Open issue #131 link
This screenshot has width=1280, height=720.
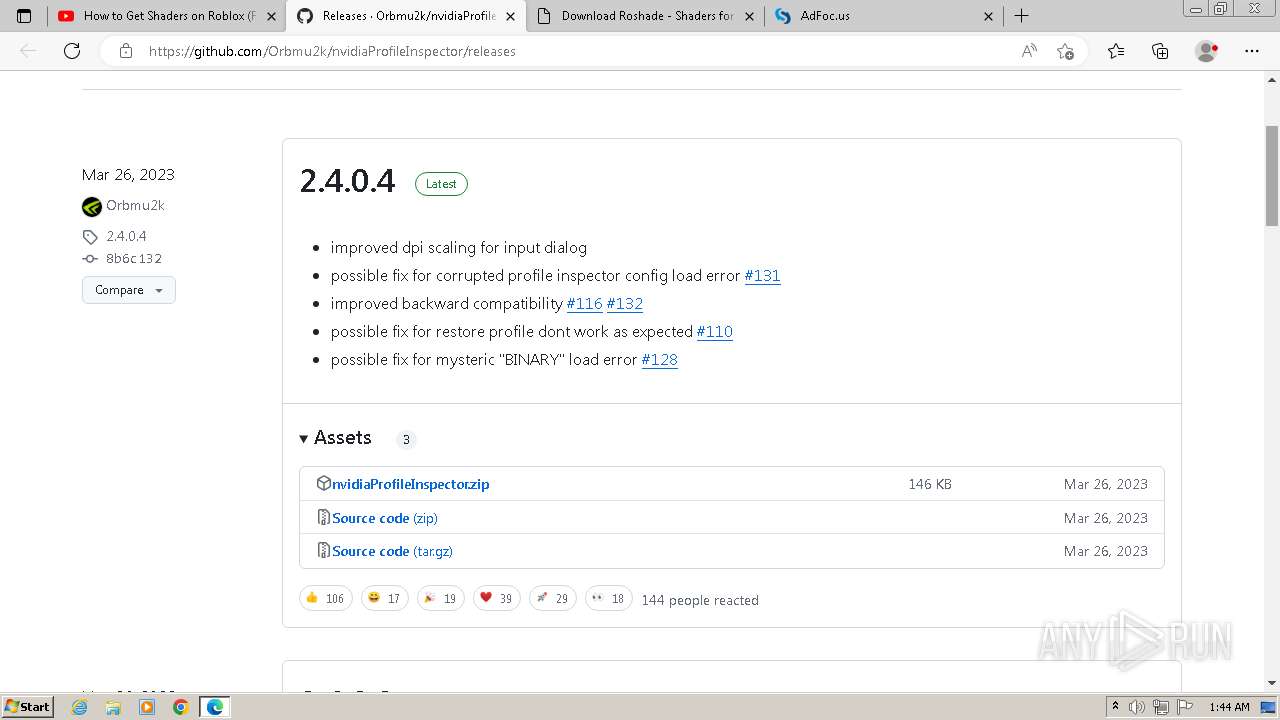pyautogui.click(x=762, y=275)
